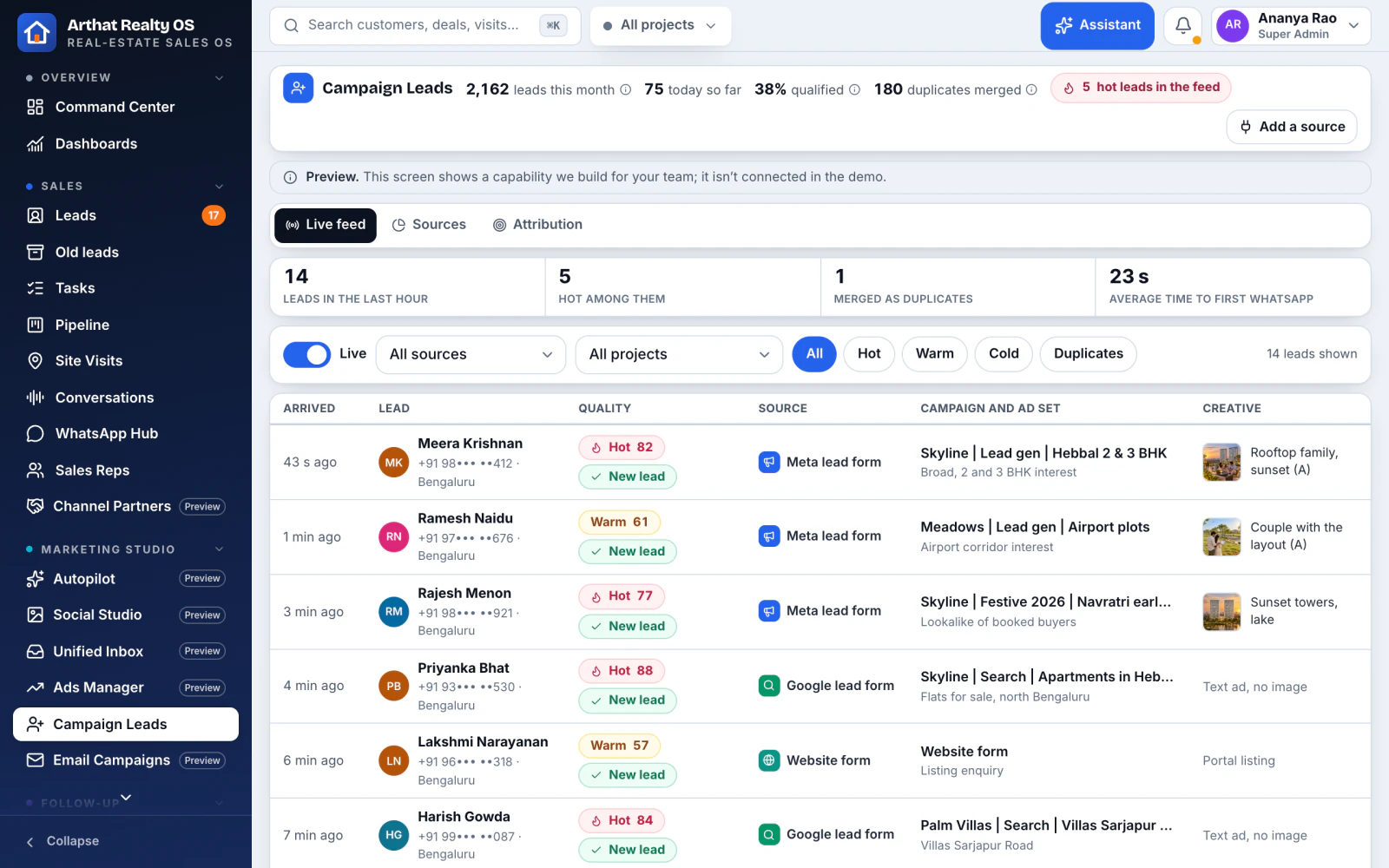Click the Arthat Realty OS home logo

(x=36, y=33)
